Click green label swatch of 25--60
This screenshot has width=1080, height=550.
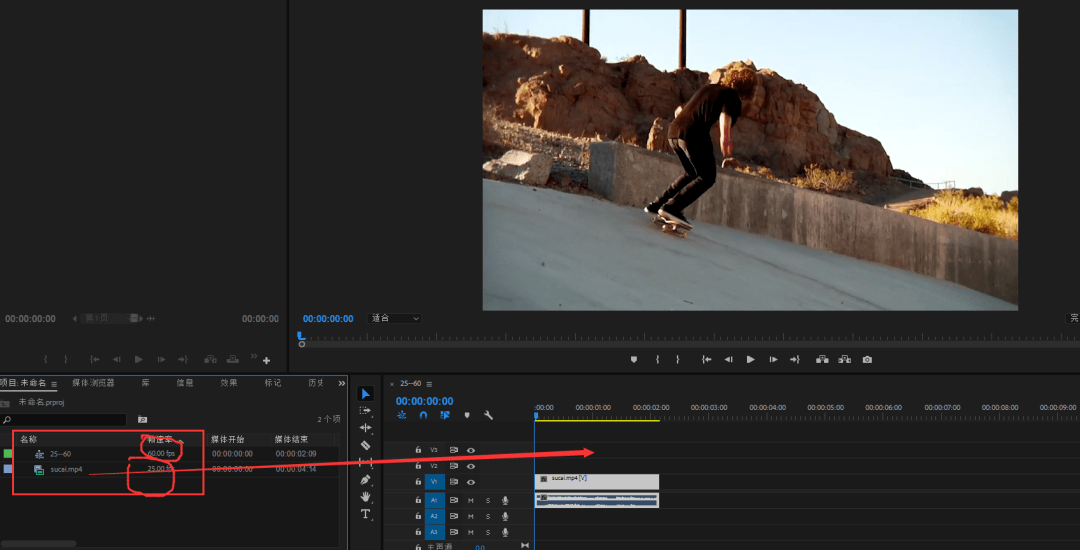(x=8, y=454)
